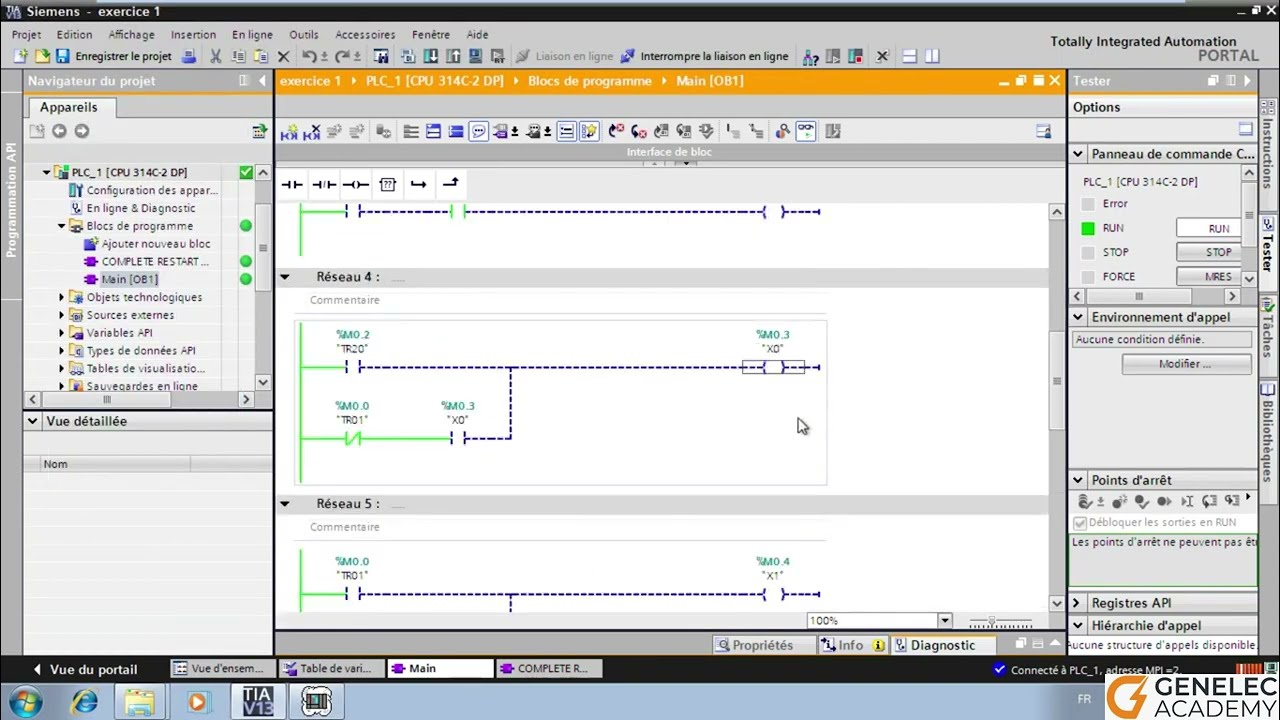This screenshot has width=1280, height=720.
Task: Open the Accessoires menu
Action: [x=365, y=34]
